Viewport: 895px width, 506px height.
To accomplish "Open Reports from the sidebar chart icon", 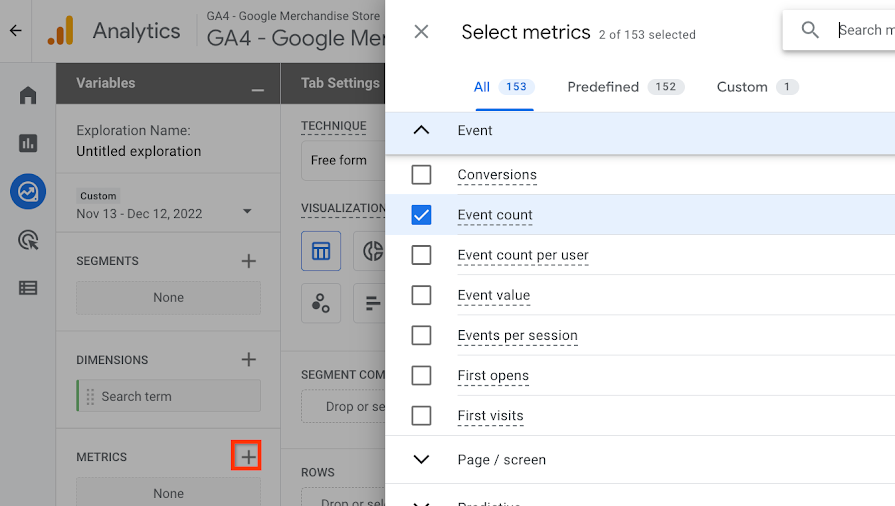I will tap(28, 143).
